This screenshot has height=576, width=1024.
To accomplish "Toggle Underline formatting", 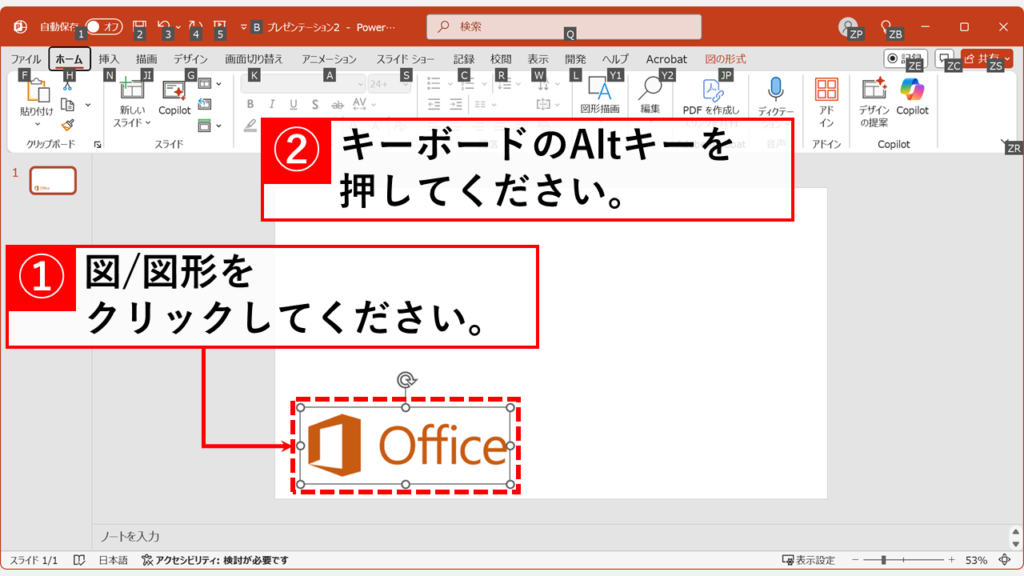I will tap(293, 104).
